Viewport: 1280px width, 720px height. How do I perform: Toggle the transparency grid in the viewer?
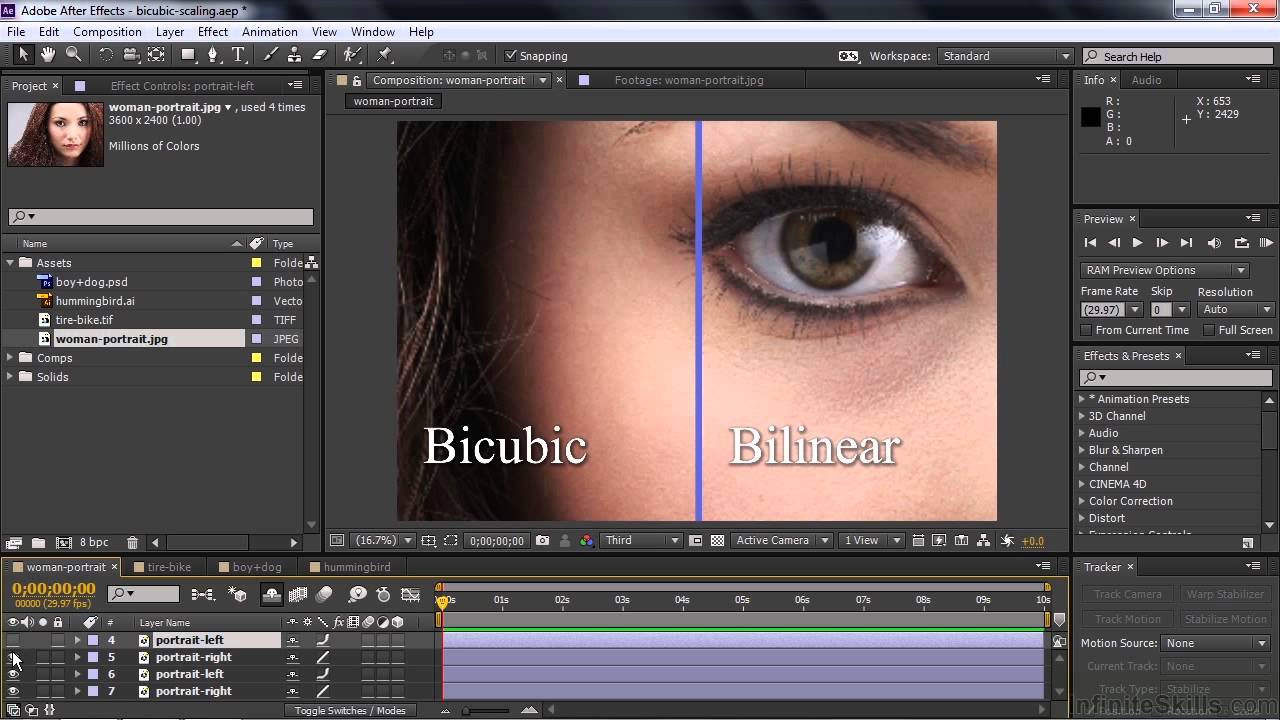[x=717, y=540]
